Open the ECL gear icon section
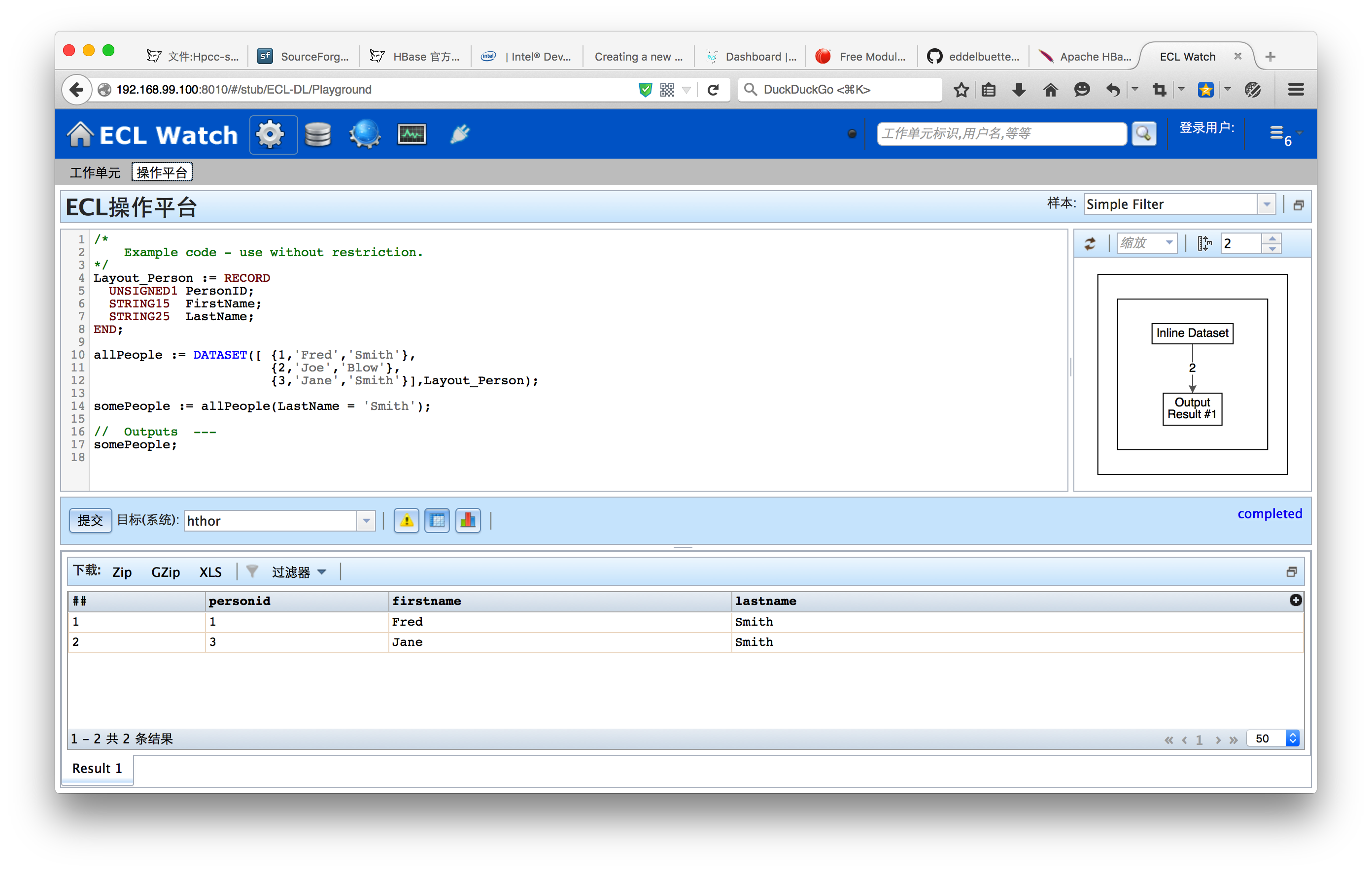Screen dimensions: 1372x872 pos(270,134)
